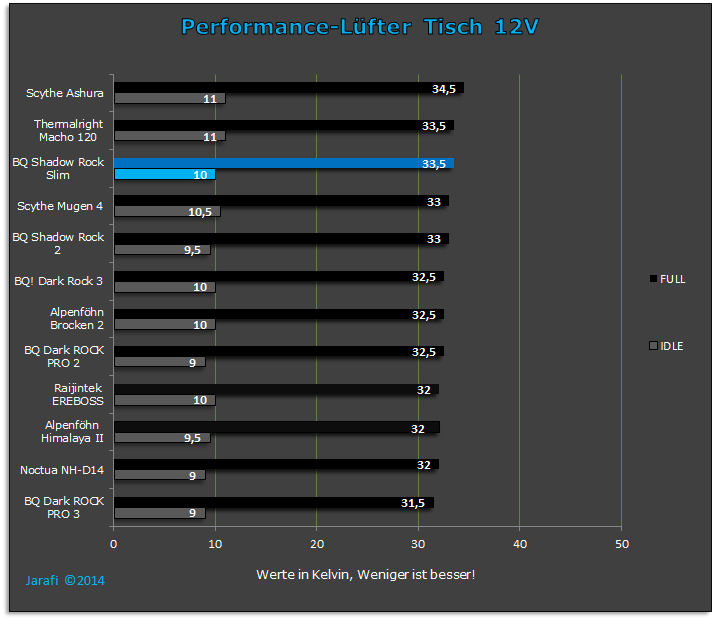Viewport: 714px width, 620px height.
Task: Click the 32 full value of Noctua NH-D14
Action: pyautogui.click(x=423, y=465)
